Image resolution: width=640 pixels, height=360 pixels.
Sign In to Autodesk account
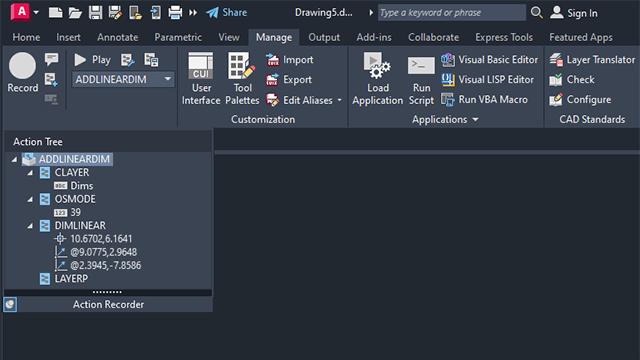click(573, 13)
